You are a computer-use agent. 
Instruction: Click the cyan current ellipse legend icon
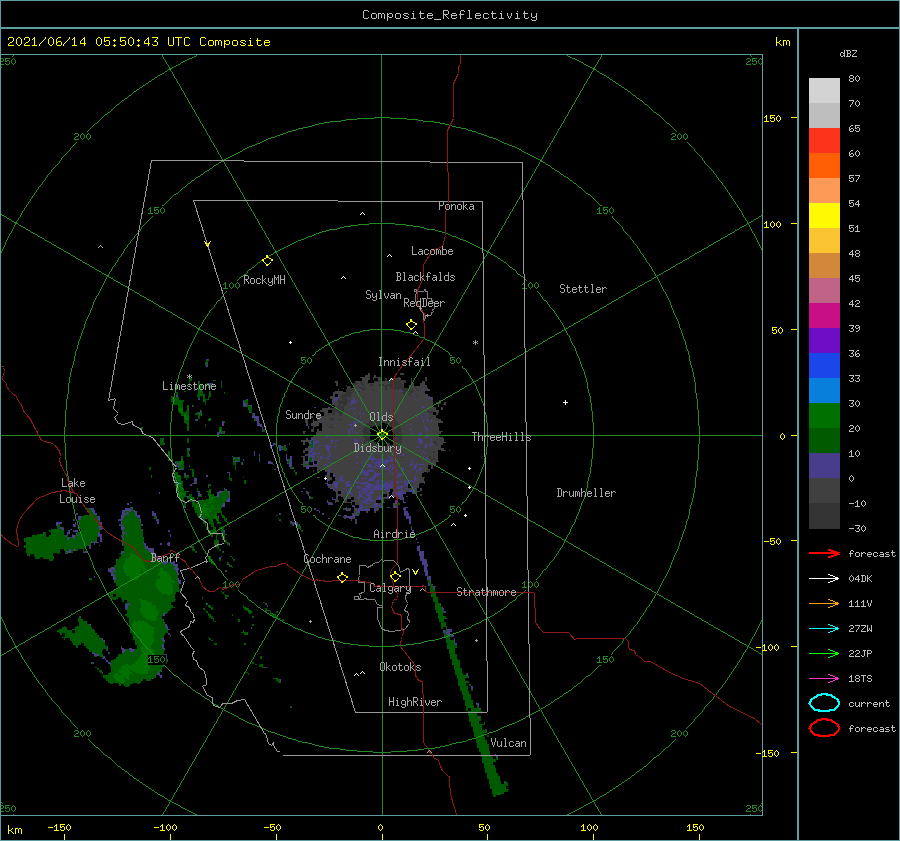pyautogui.click(x=824, y=703)
